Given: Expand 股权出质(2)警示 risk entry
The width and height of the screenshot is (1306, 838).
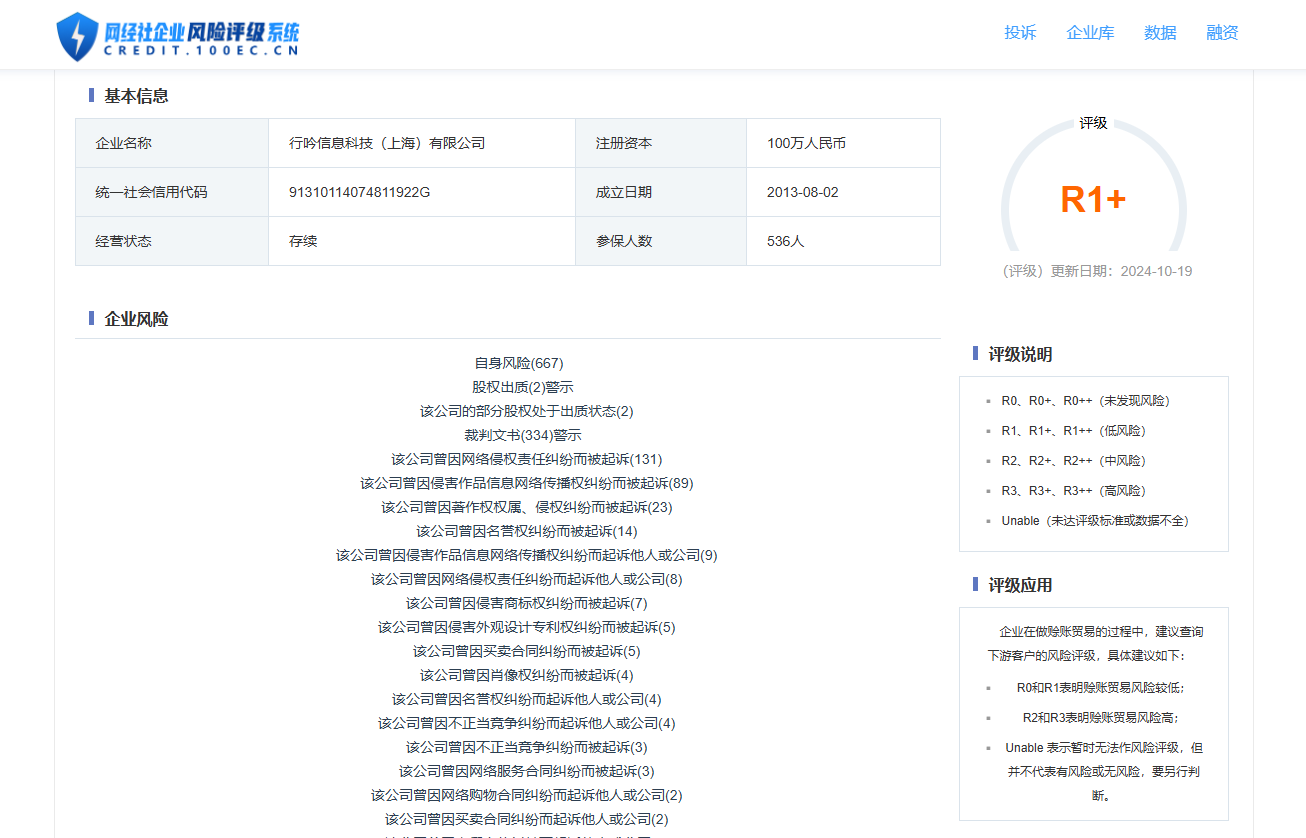Looking at the screenshot, I should [x=522, y=387].
